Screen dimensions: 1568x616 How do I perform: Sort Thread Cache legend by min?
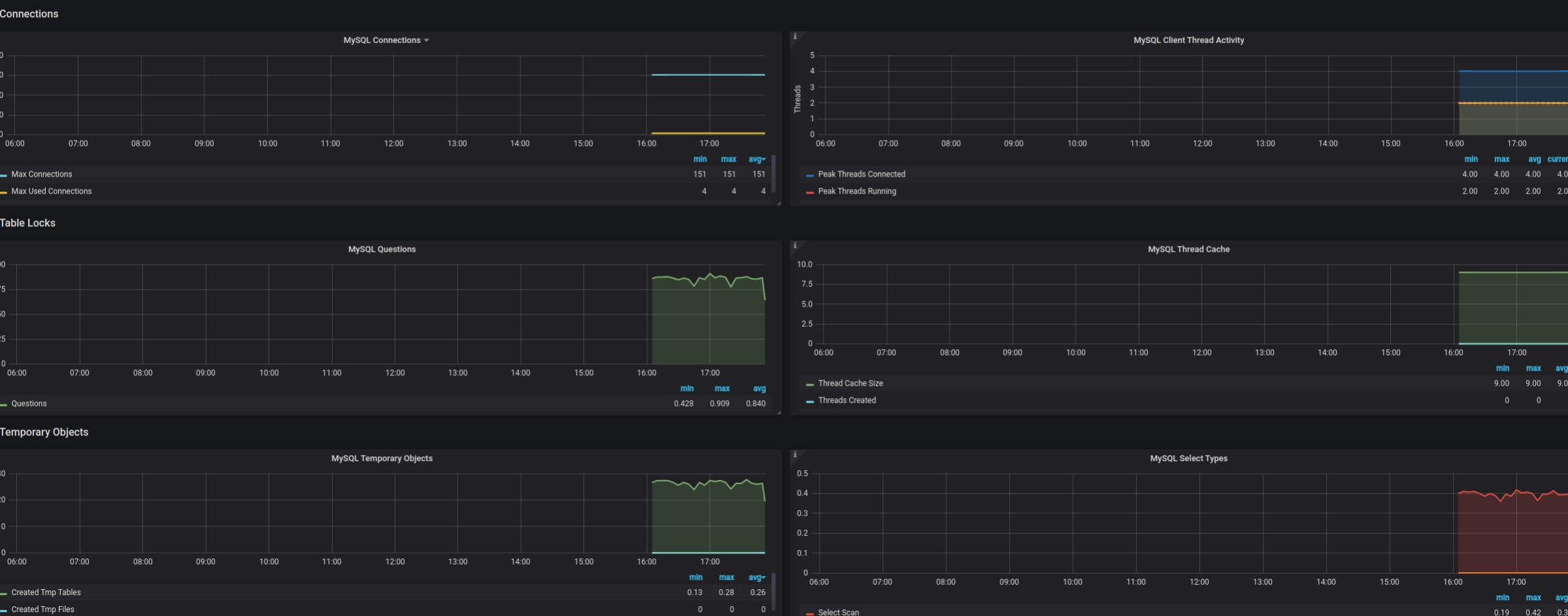tap(1502, 369)
